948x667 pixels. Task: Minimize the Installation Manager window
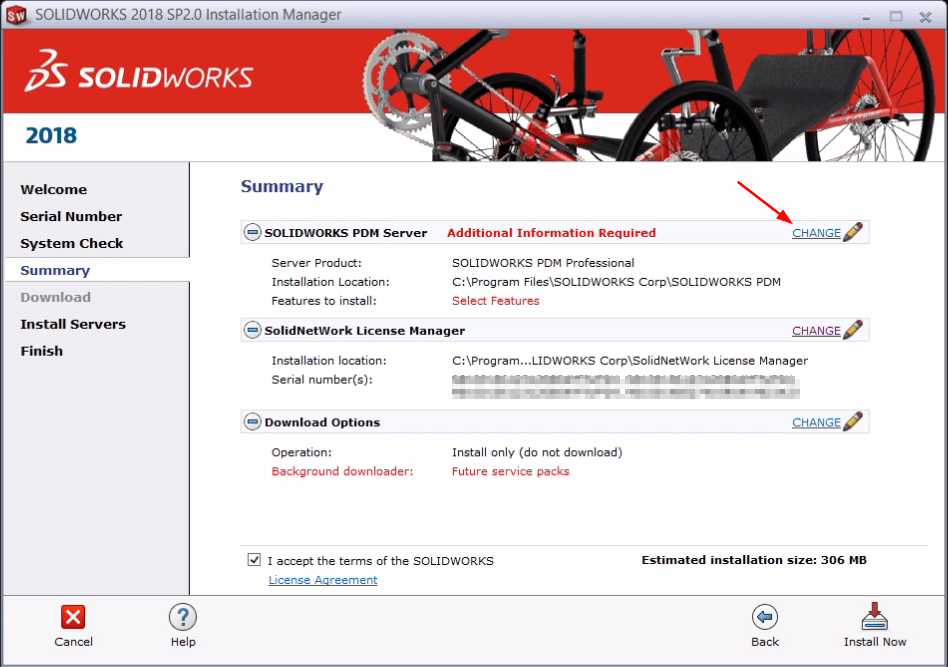pyautogui.click(x=866, y=17)
